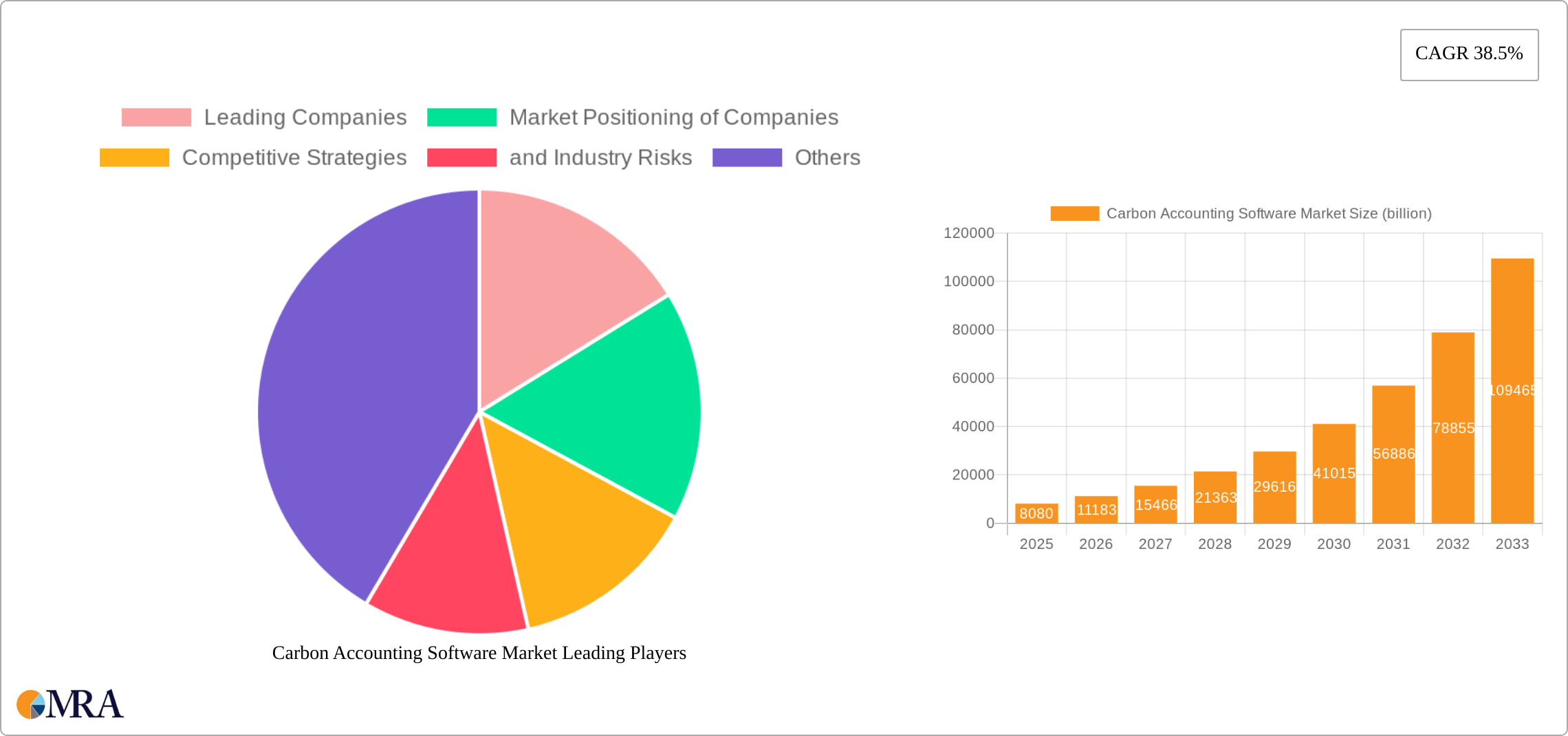Toggle the Market Positioning of Companies label
The image size is (1568, 736).
click(x=674, y=118)
